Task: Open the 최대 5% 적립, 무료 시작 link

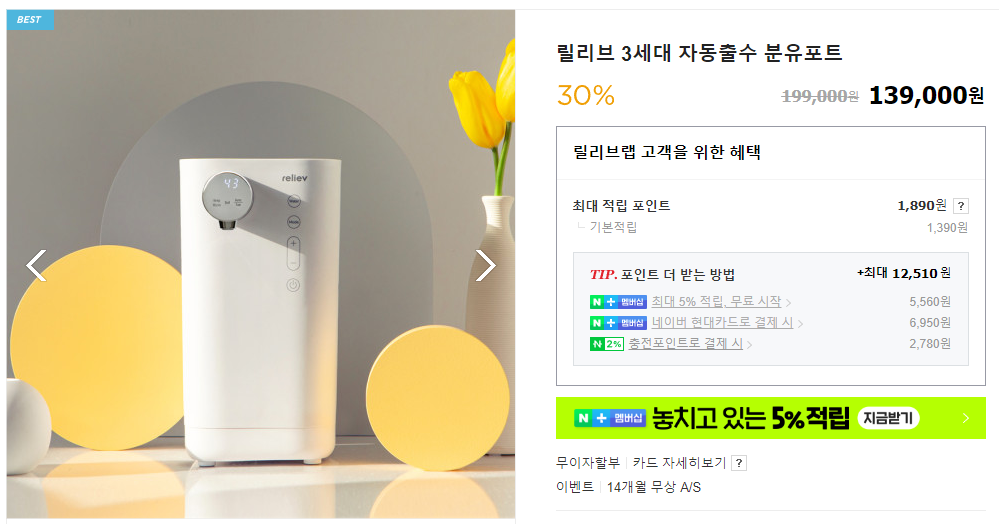Action: (x=716, y=302)
